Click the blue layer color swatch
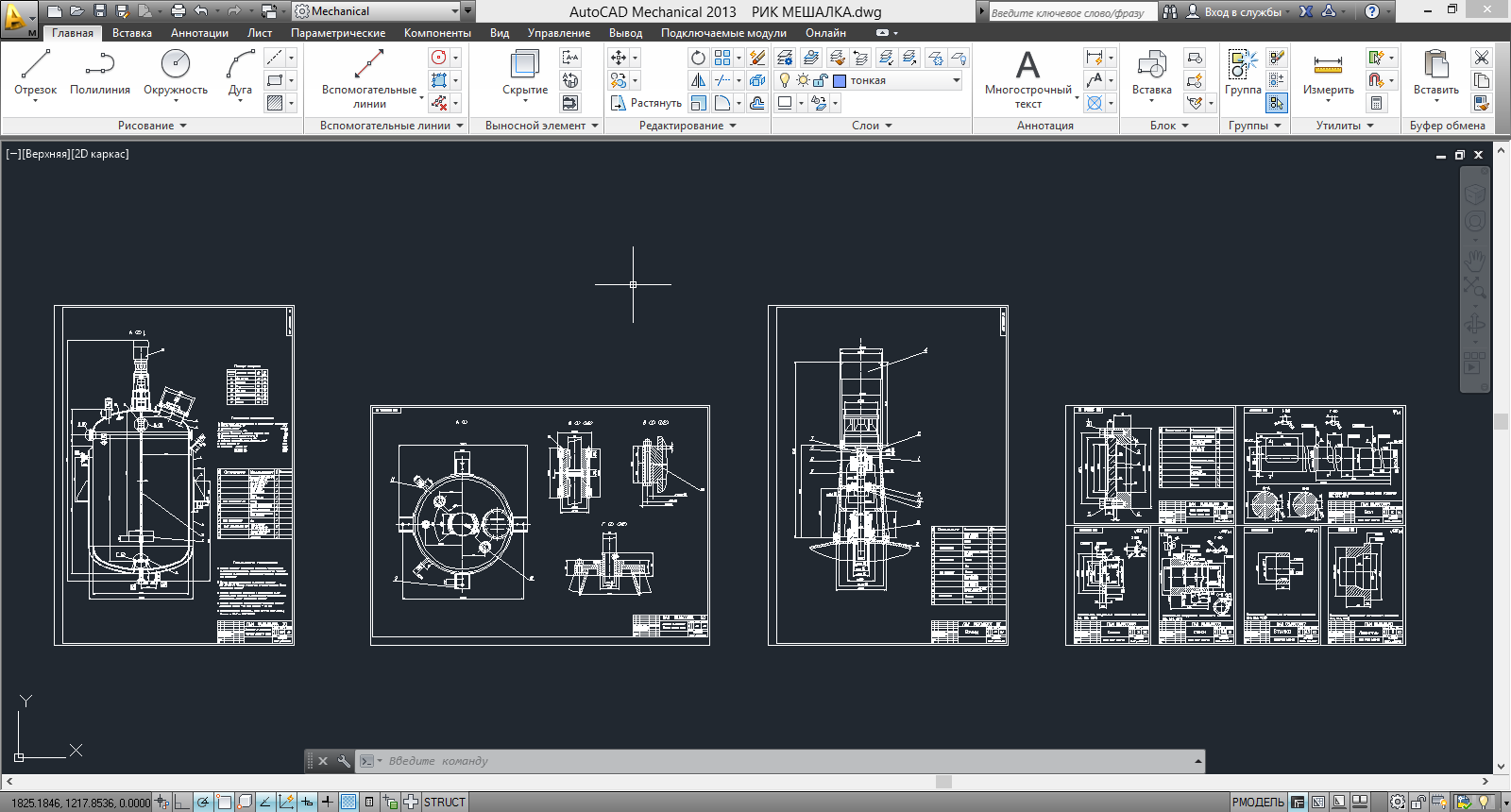This screenshot has height=812, width=1511. (839, 80)
